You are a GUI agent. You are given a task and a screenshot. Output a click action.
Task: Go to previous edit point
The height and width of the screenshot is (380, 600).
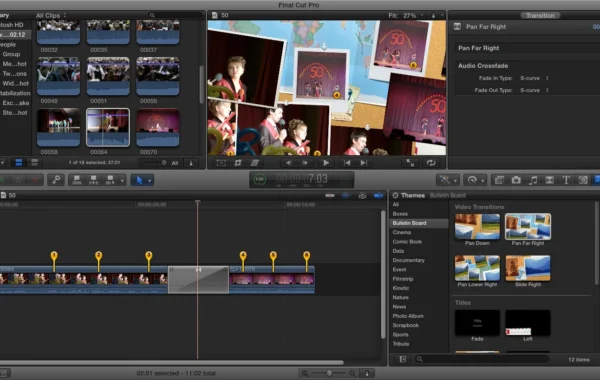pyautogui.click(x=347, y=163)
